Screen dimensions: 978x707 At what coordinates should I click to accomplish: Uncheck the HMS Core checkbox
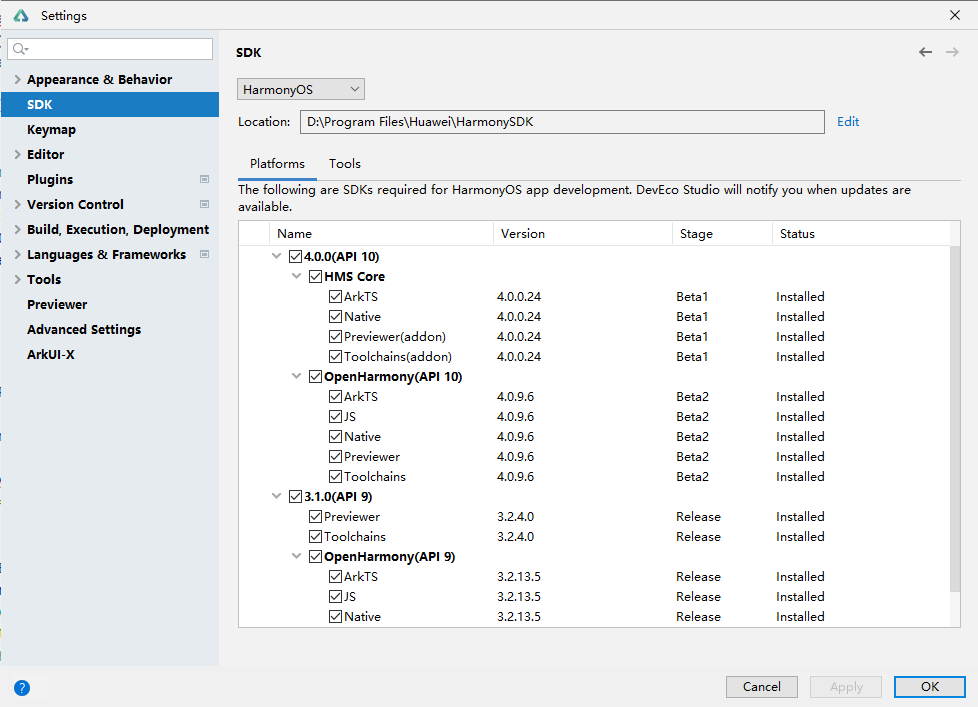pos(316,276)
